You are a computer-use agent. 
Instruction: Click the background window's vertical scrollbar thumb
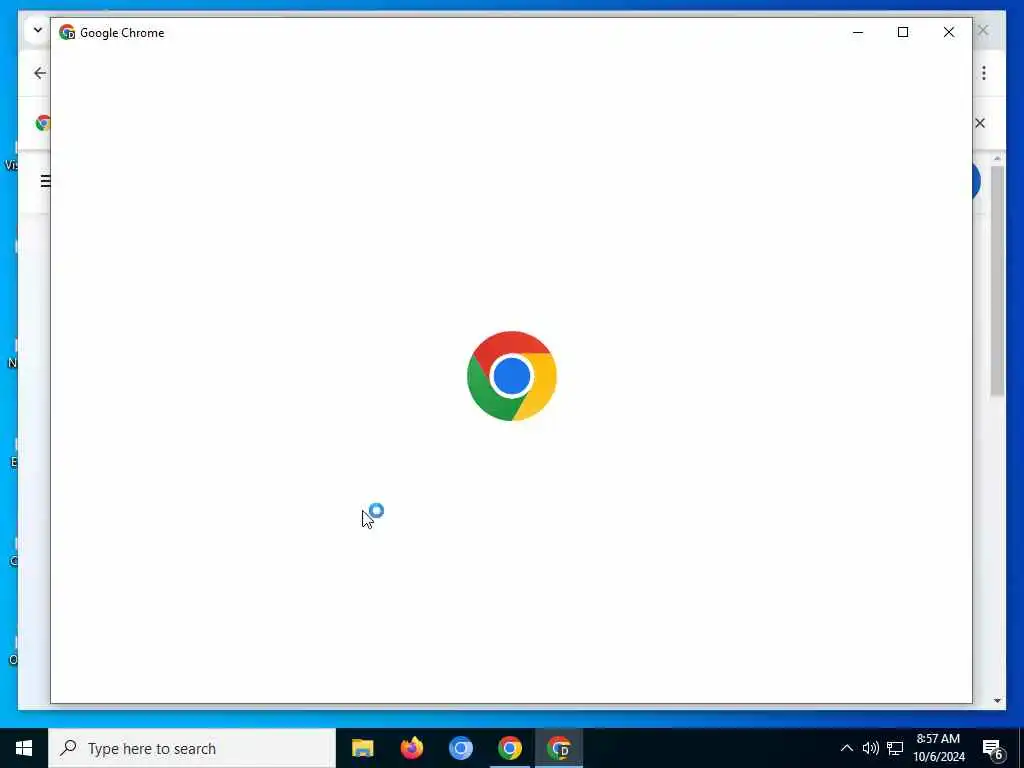pyautogui.click(x=997, y=281)
